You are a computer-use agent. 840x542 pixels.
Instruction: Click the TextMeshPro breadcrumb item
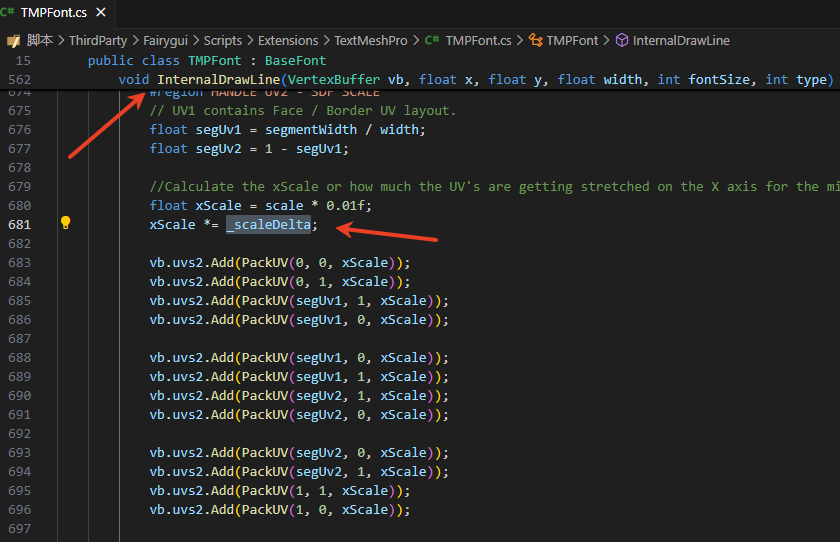click(x=371, y=41)
